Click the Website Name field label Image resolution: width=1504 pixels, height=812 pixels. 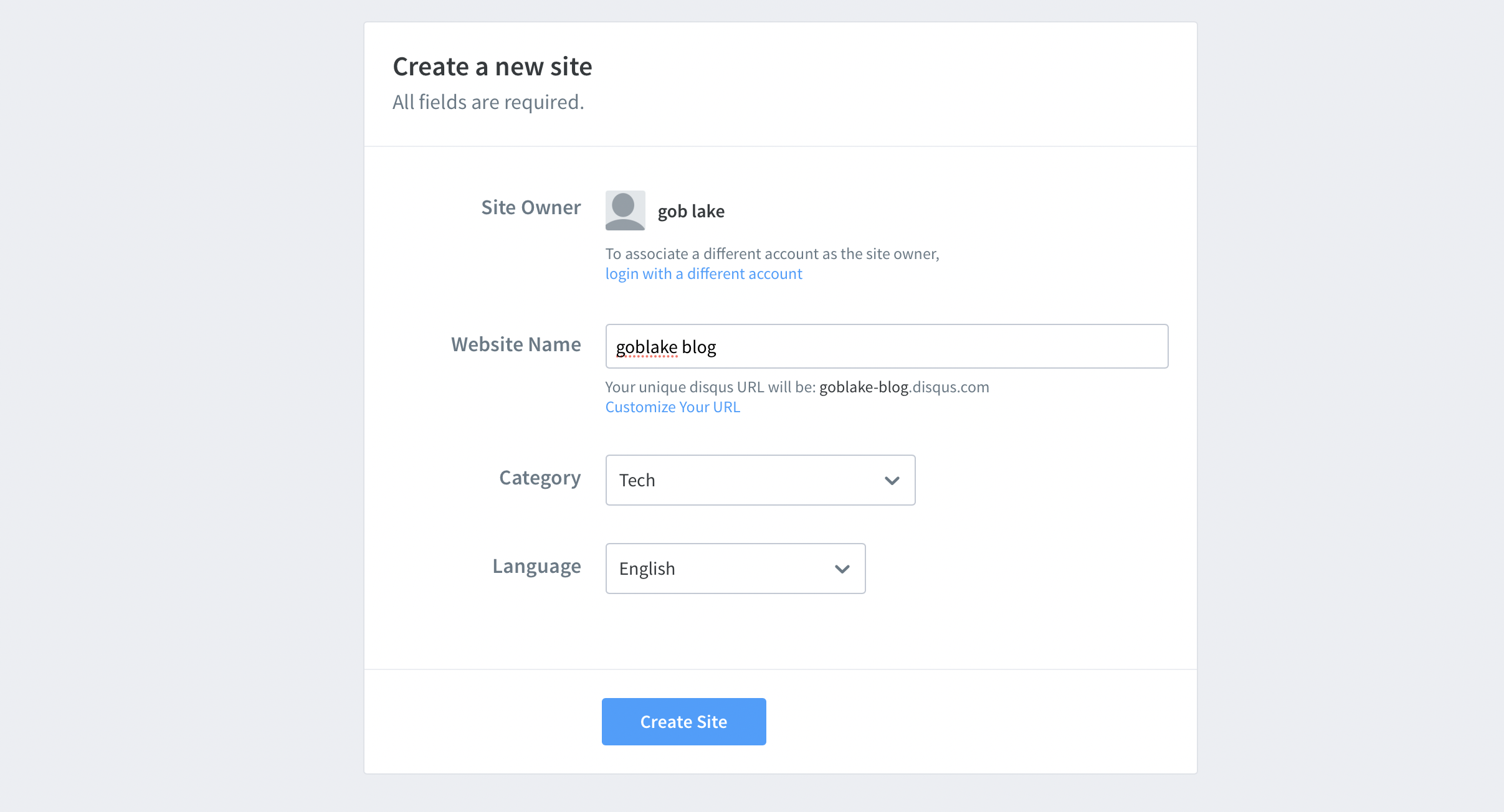tap(515, 344)
